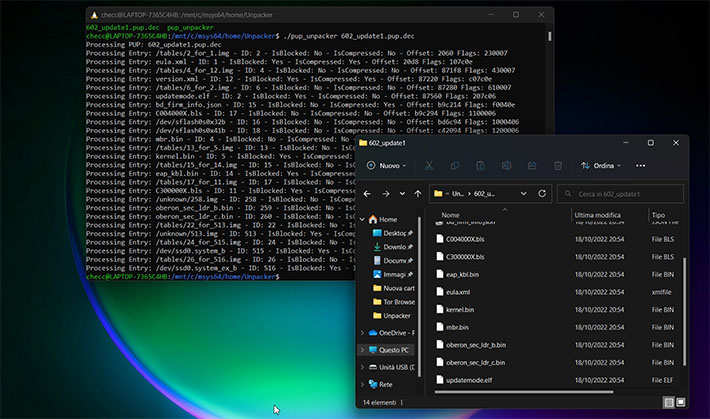
Task: Sort by Tipo column header
Action: [658, 215]
